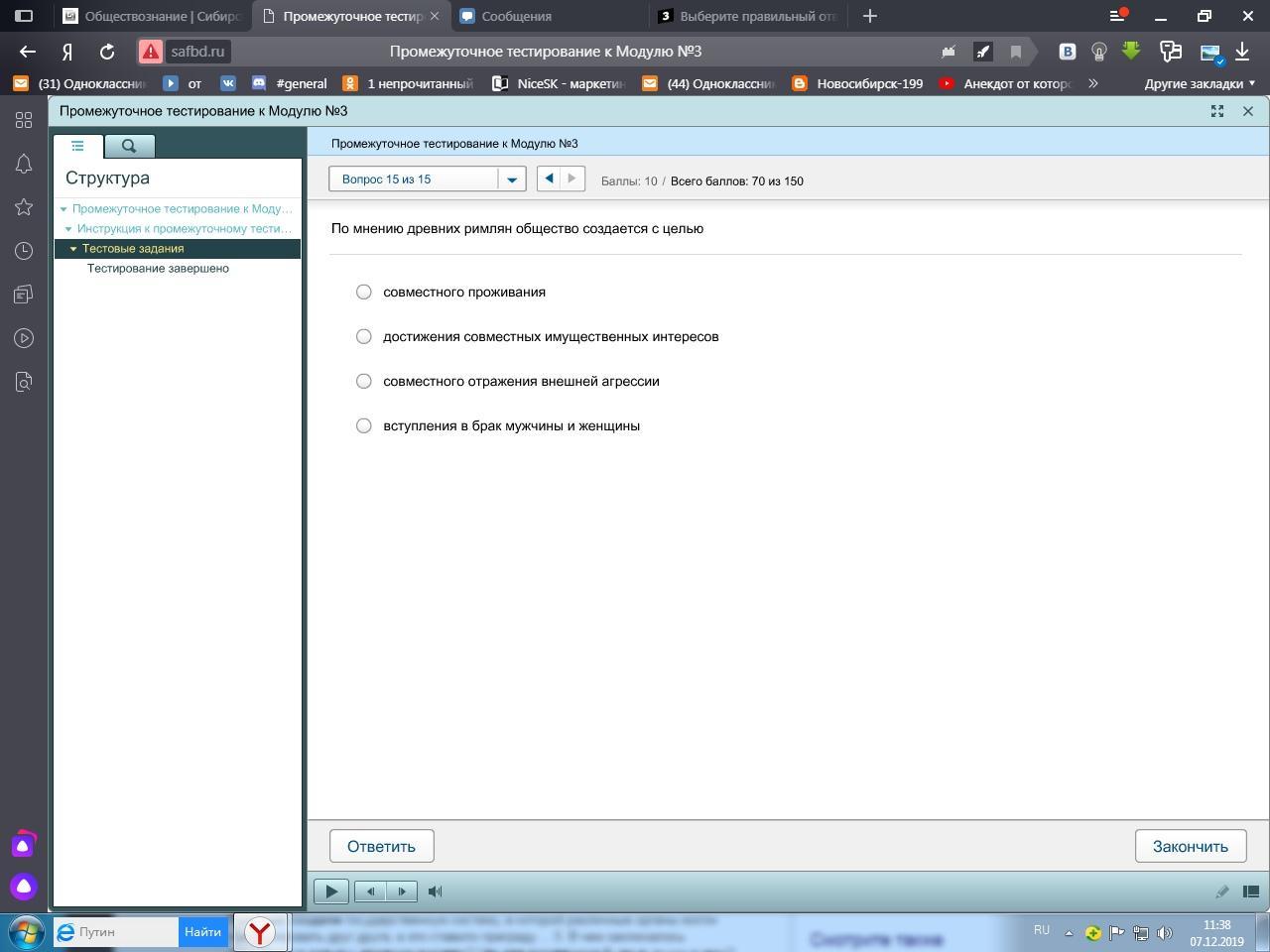This screenshot has width=1270, height=952.
Task: Close the test panel with X
Action: [1248, 111]
